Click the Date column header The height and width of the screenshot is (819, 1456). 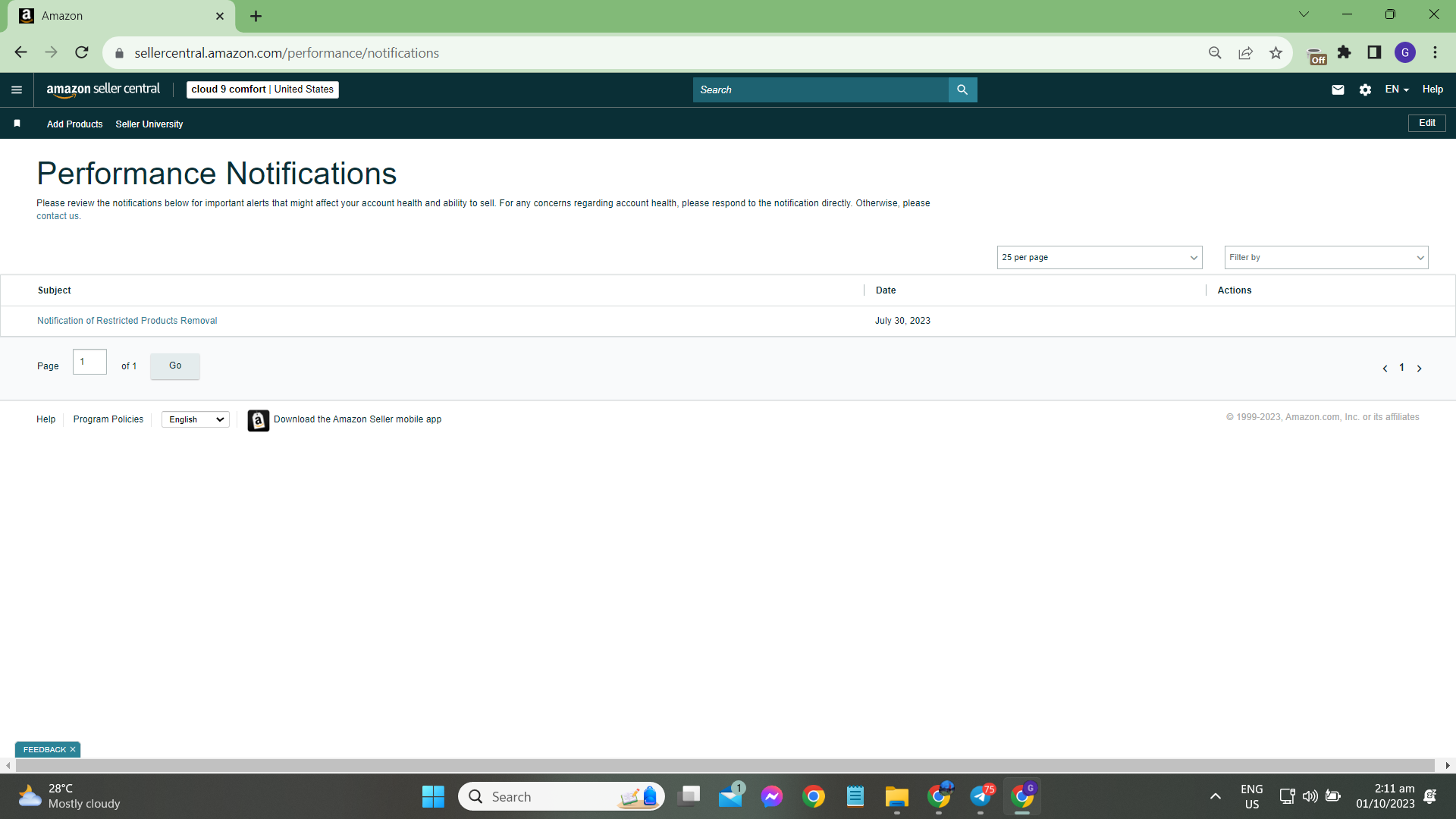[x=886, y=290]
